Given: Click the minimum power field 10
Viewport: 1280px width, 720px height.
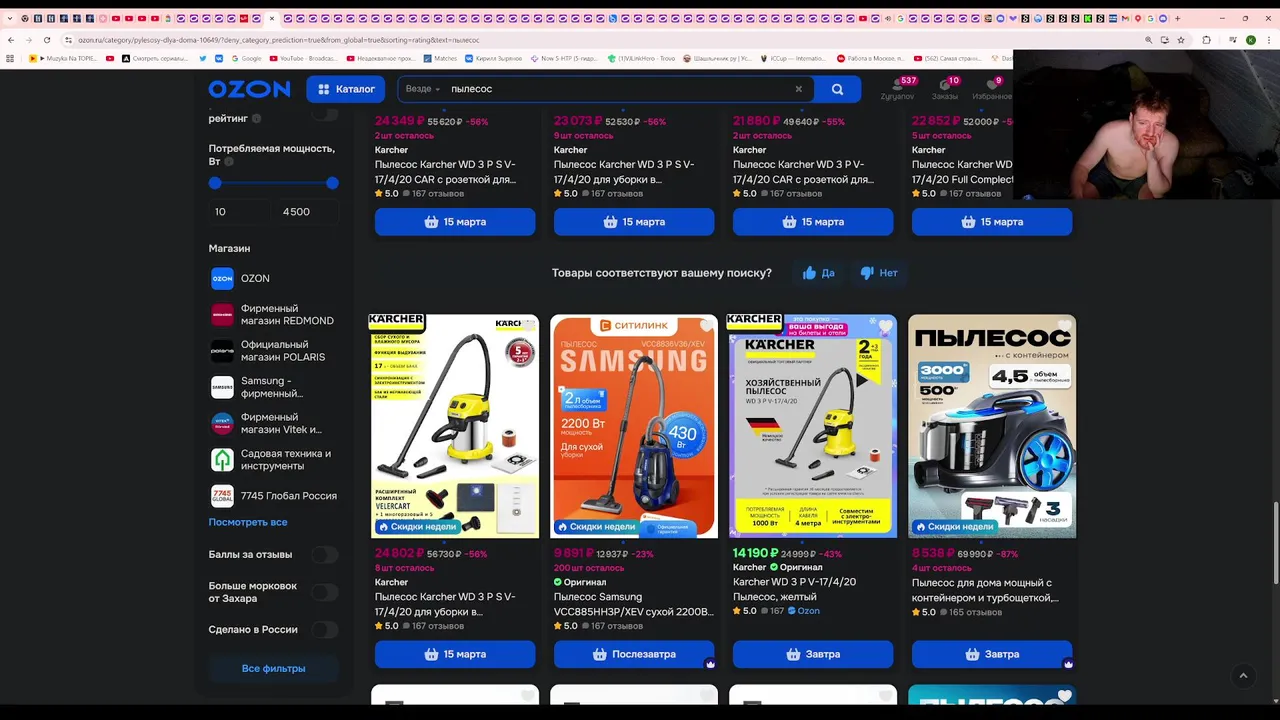Looking at the screenshot, I should pyautogui.click(x=240, y=212).
